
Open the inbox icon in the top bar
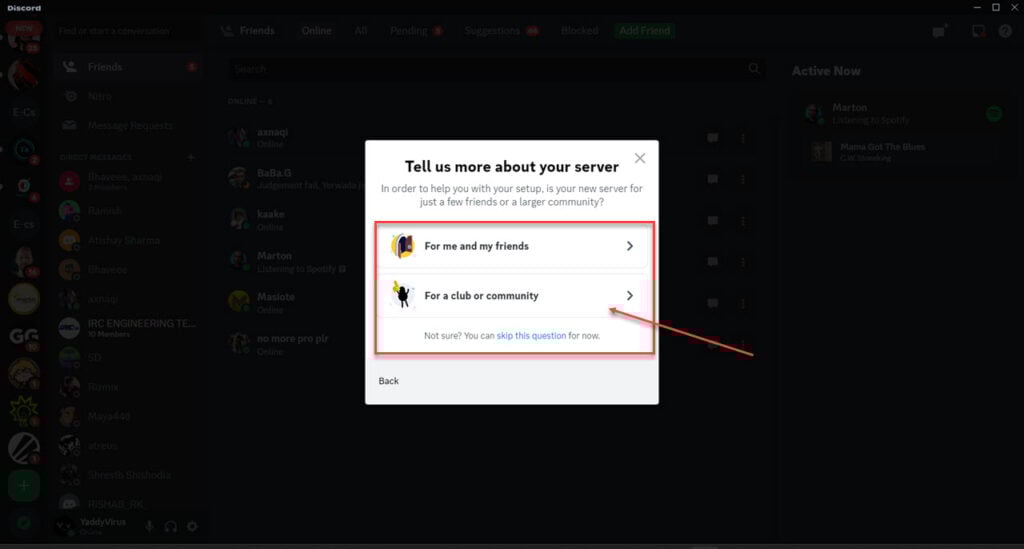(x=978, y=31)
